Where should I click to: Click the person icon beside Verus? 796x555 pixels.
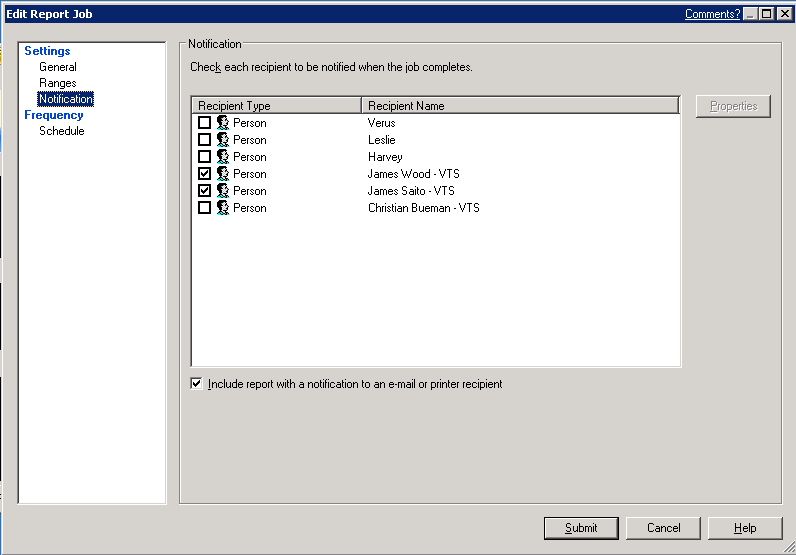(223, 123)
